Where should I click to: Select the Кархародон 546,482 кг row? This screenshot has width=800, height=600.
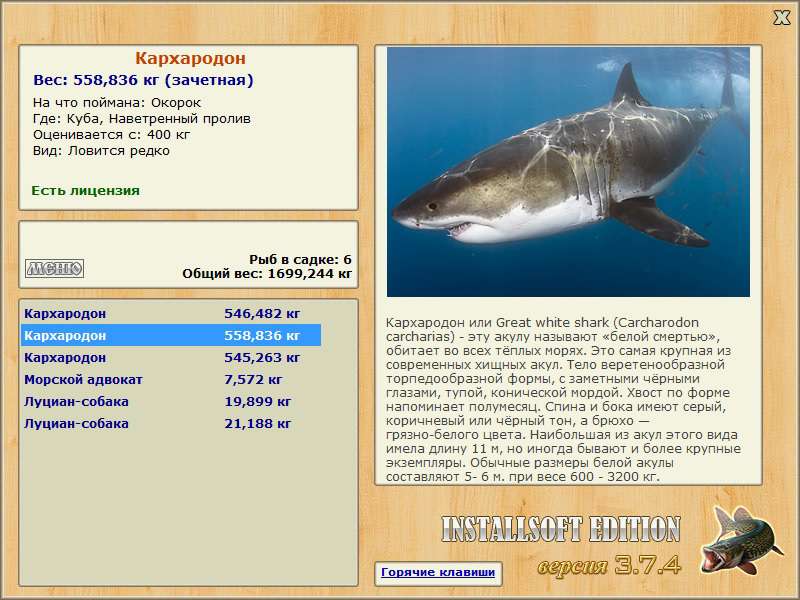pyautogui.click(x=171, y=313)
